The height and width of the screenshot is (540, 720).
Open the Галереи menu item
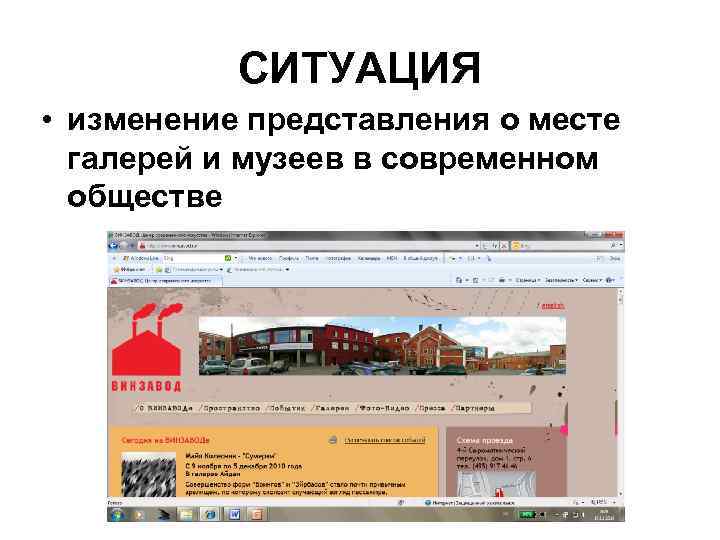pyautogui.click(x=331, y=408)
